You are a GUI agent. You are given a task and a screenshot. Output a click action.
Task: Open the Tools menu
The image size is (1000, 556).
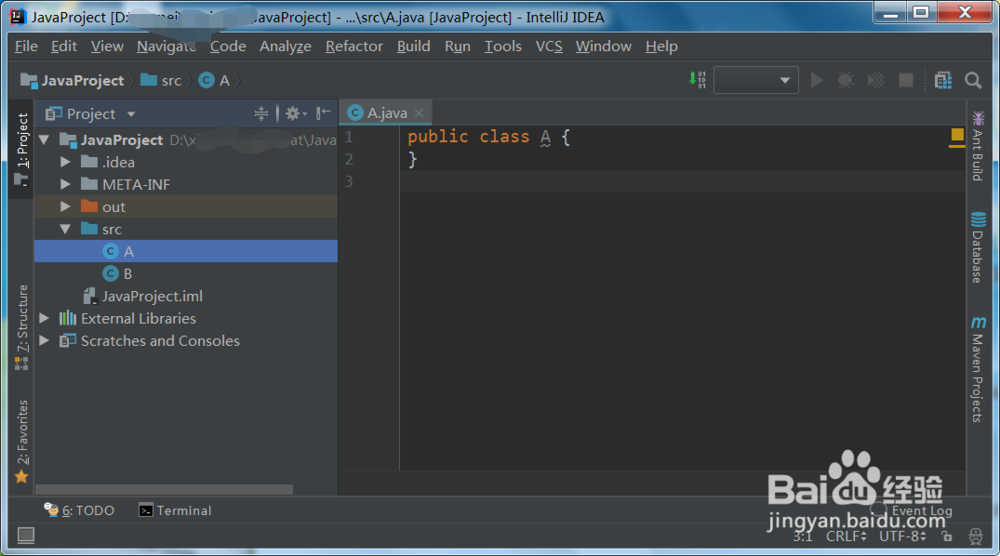(503, 47)
